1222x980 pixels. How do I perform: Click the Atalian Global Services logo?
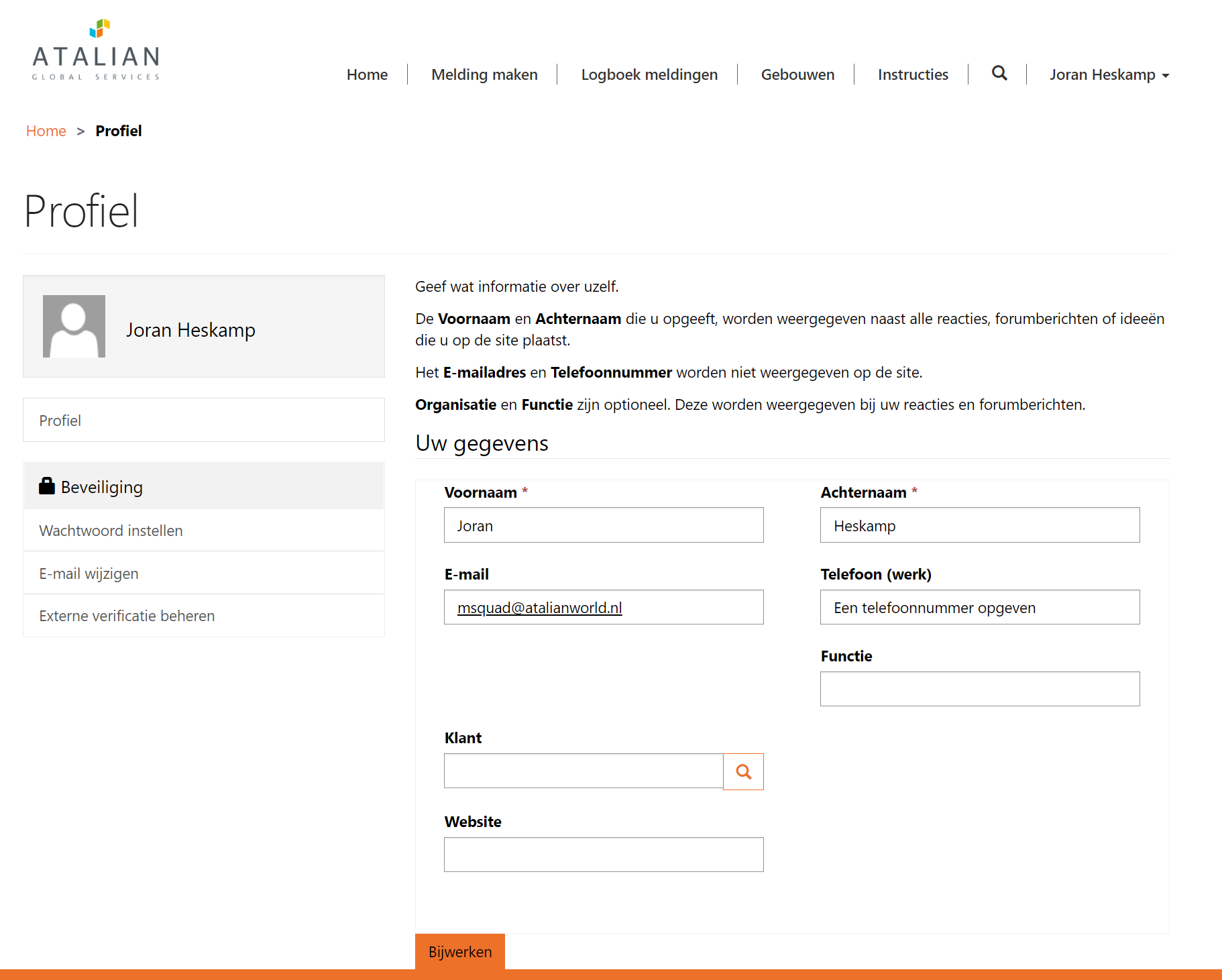point(96,51)
